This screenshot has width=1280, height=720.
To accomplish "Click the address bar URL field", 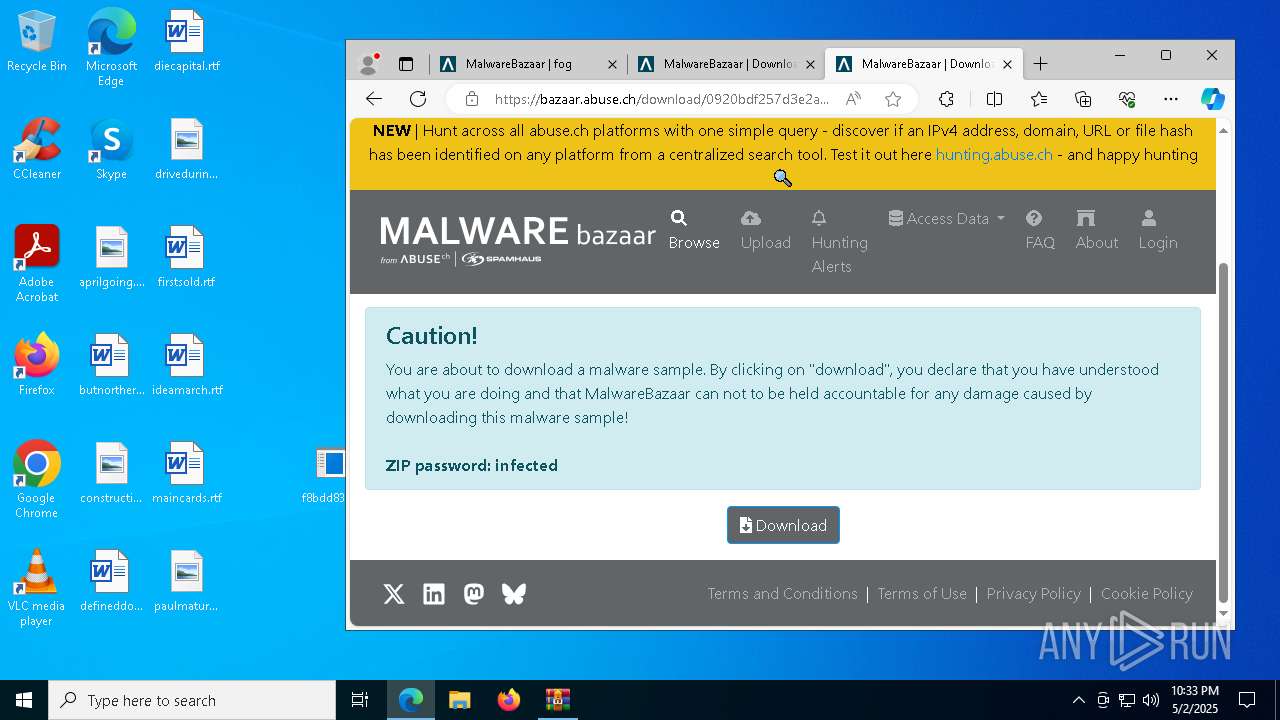I will pos(662,99).
